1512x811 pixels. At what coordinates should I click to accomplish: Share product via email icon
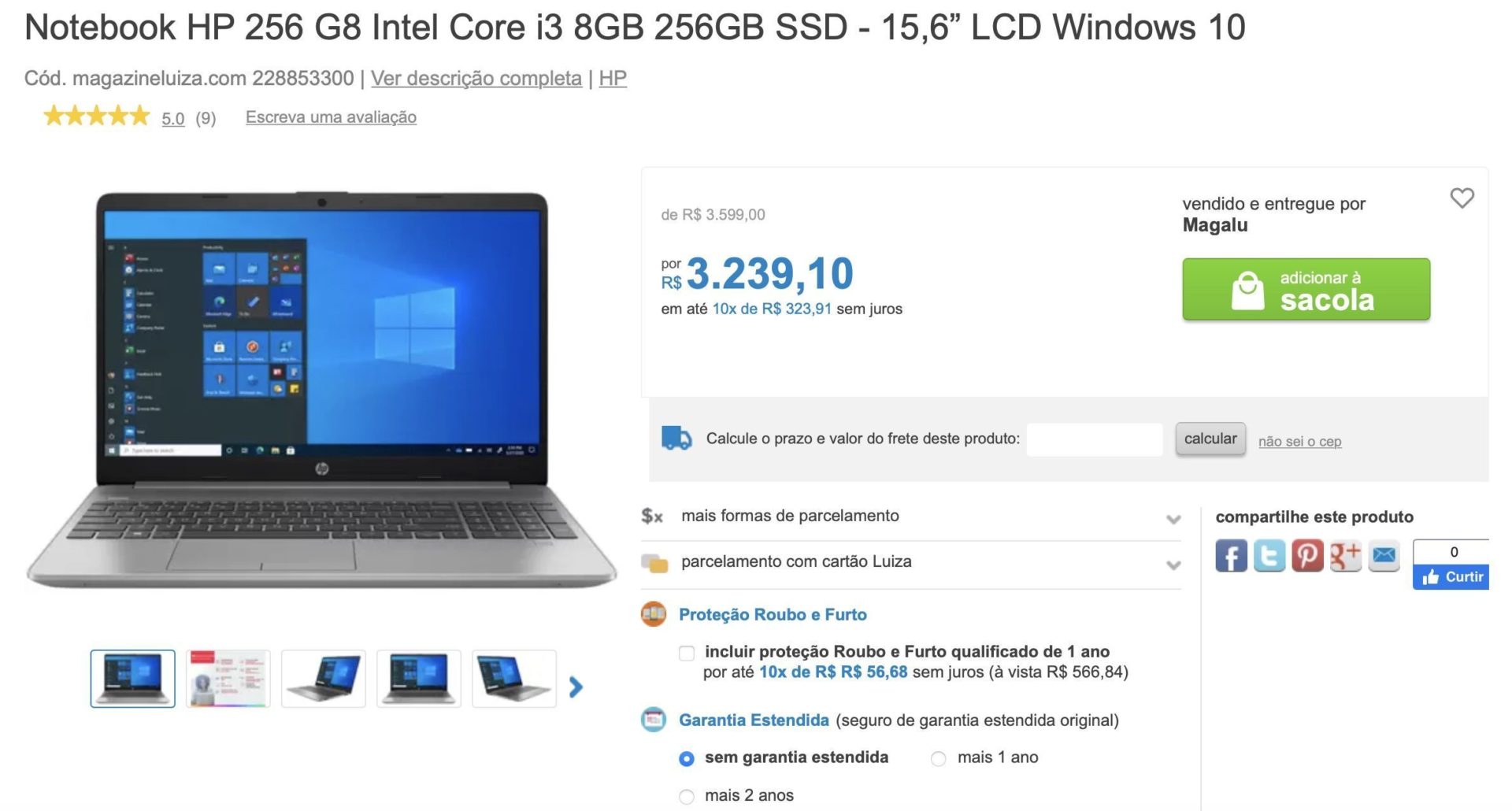tap(1384, 555)
